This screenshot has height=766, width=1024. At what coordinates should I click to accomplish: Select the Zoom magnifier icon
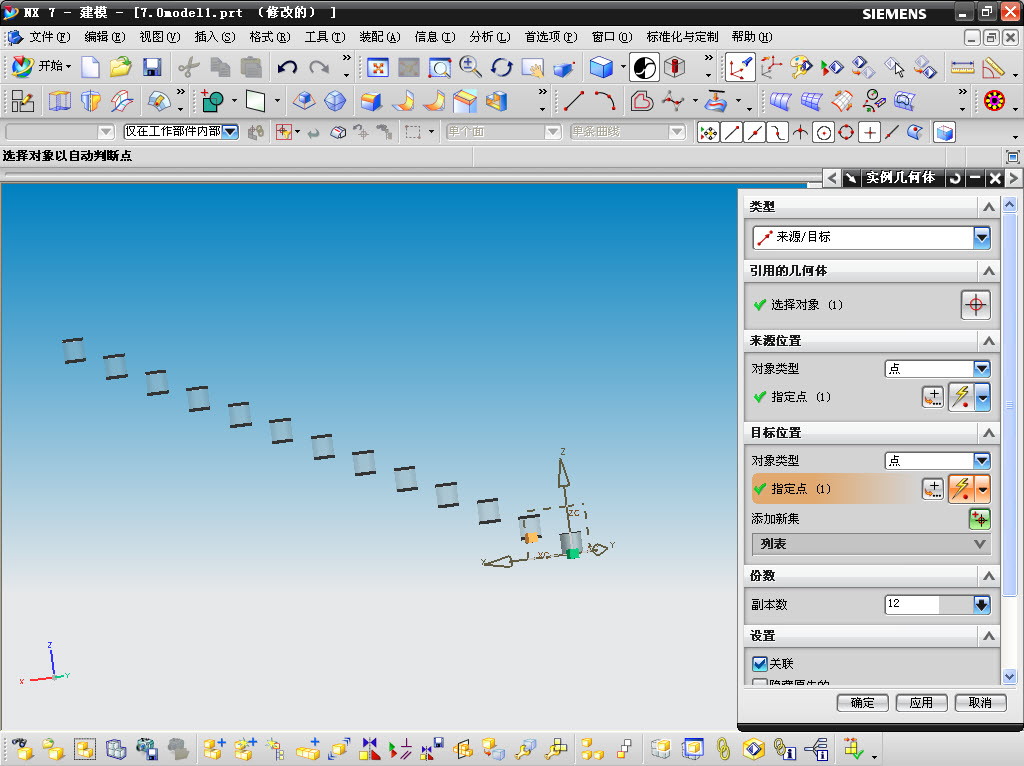tap(470, 67)
